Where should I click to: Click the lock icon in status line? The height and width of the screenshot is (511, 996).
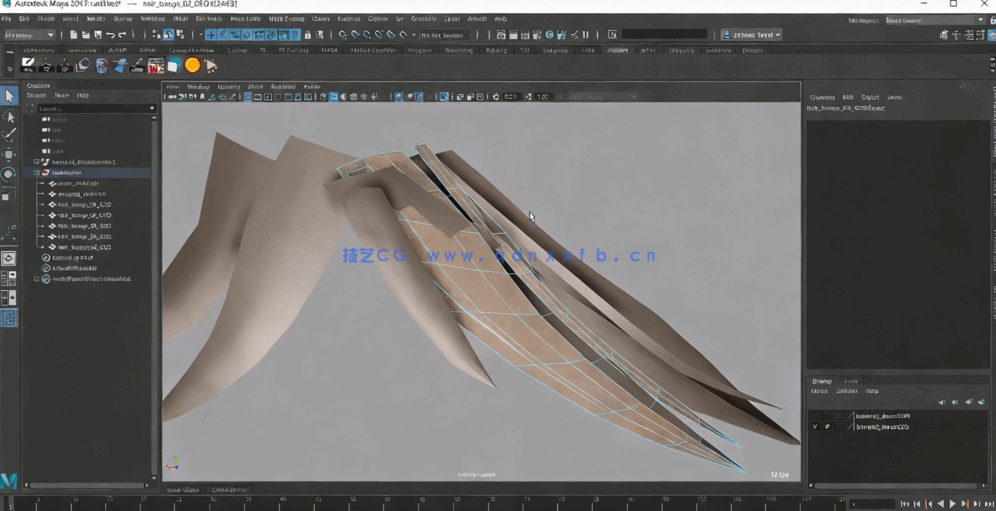tap(308, 35)
